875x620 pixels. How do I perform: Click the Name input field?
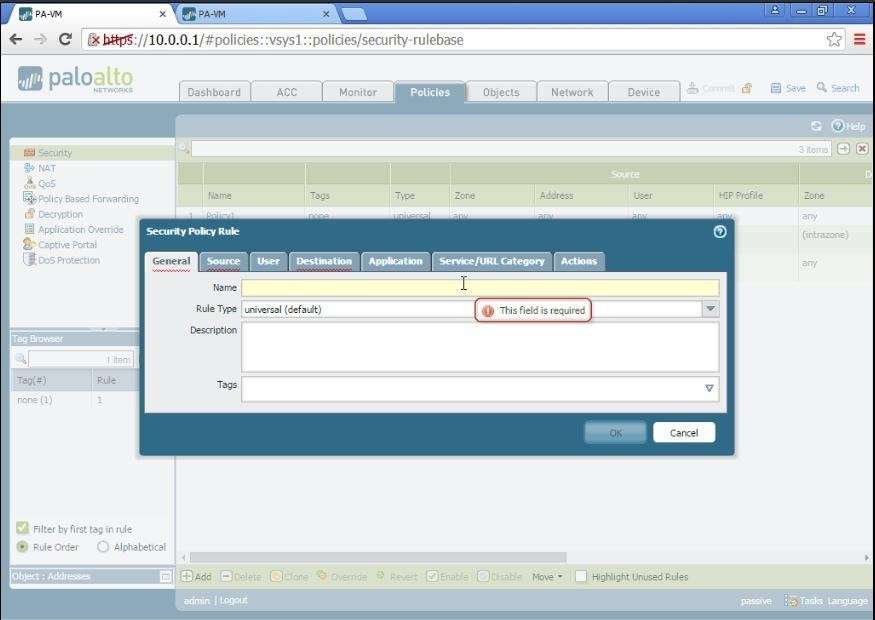(x=479, y=288)
